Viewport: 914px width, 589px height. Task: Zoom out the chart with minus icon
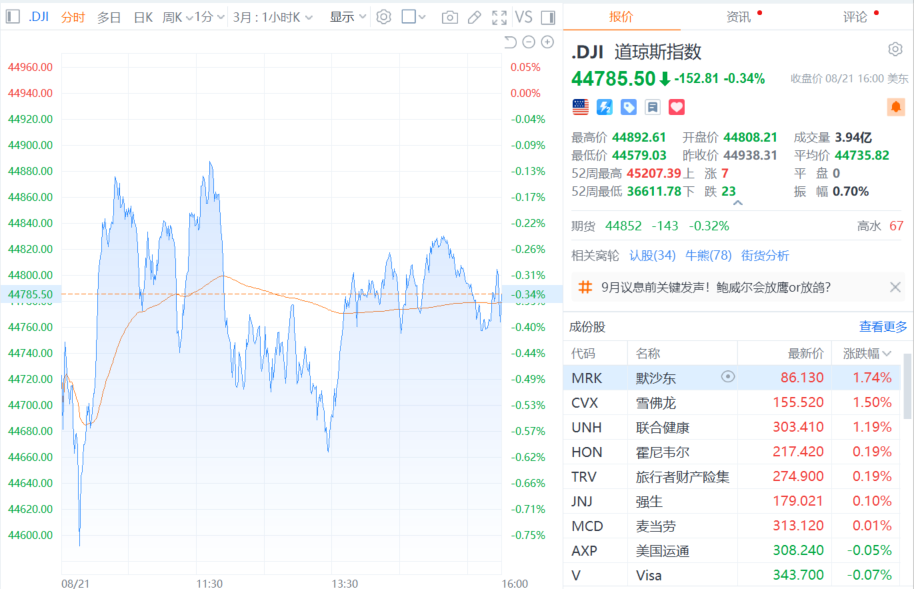coord(529,42)
